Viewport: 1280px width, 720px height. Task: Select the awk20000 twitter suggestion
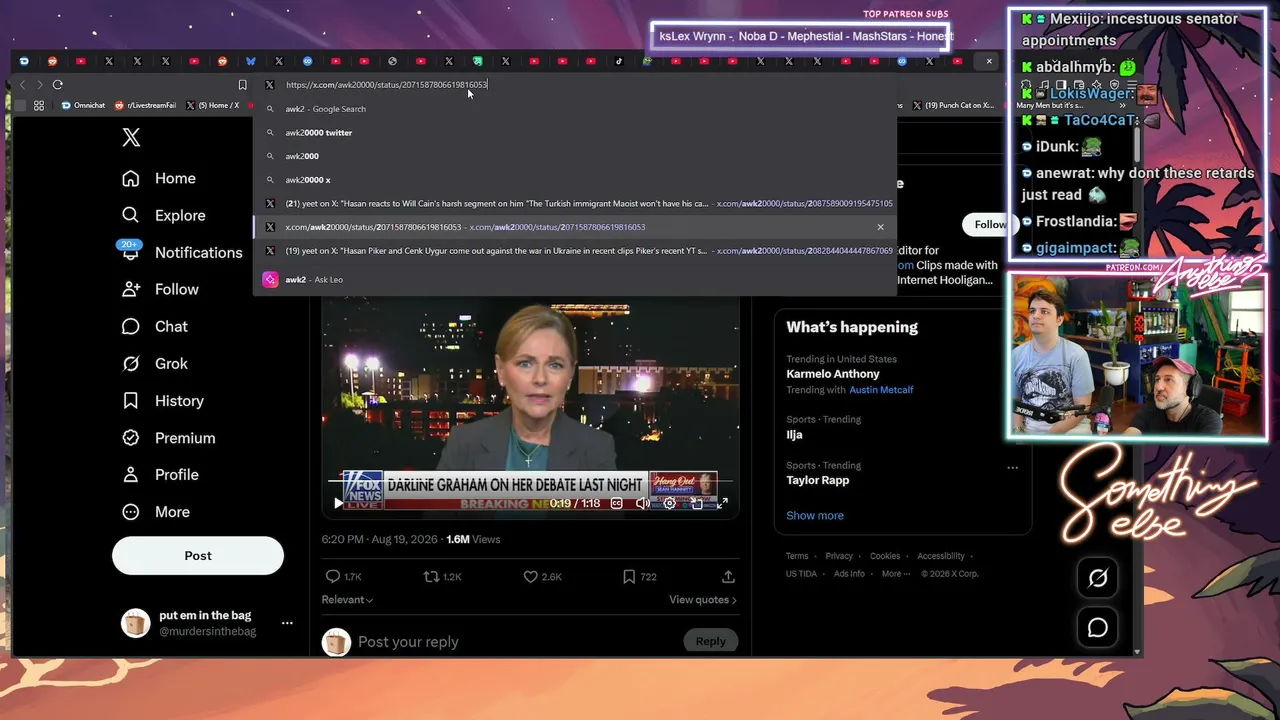click(x=575, y=132)
